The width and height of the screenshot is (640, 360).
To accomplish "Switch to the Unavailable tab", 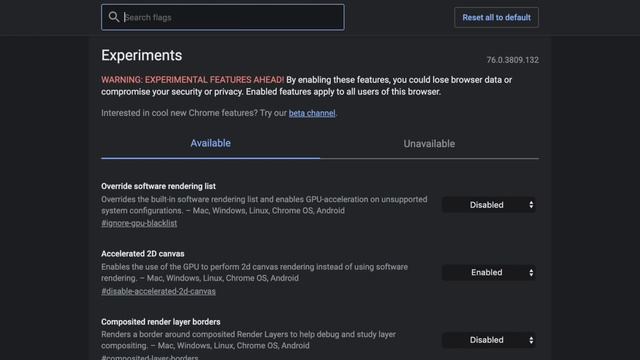I will (429, 144).
